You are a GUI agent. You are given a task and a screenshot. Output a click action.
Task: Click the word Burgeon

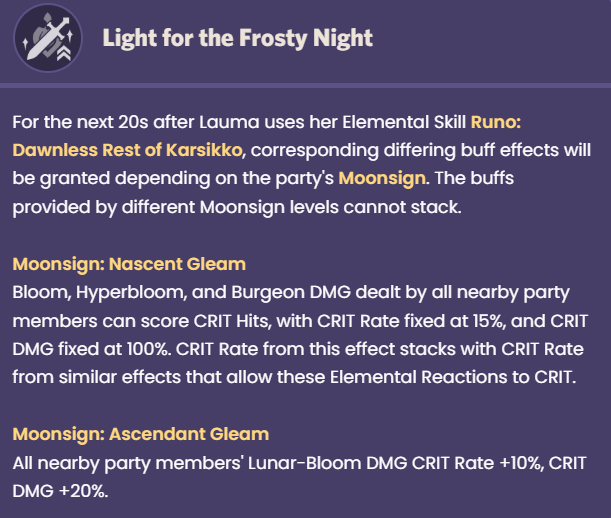268,293
